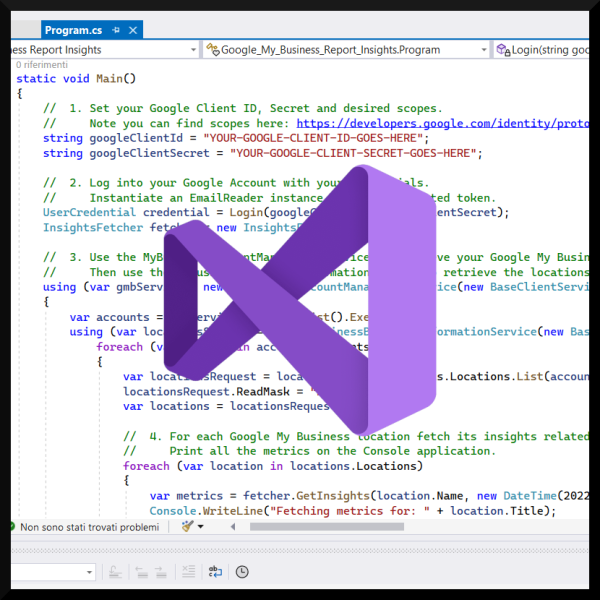Open the developers.google.com identity link
600x600 pixels.
443,123
